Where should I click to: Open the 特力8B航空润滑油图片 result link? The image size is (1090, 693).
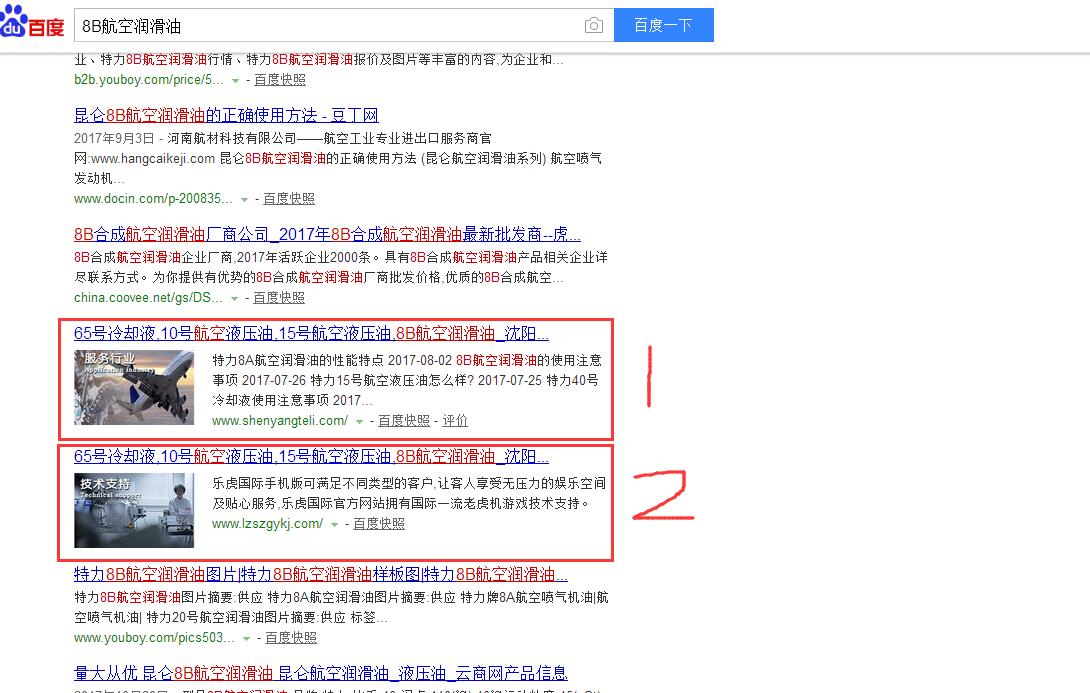pos(318,573)
